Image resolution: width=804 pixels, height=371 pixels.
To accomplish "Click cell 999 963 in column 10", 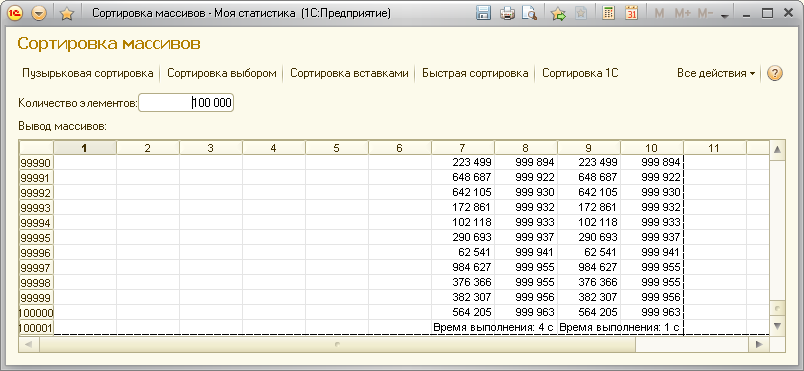I will tap(652, 313).
